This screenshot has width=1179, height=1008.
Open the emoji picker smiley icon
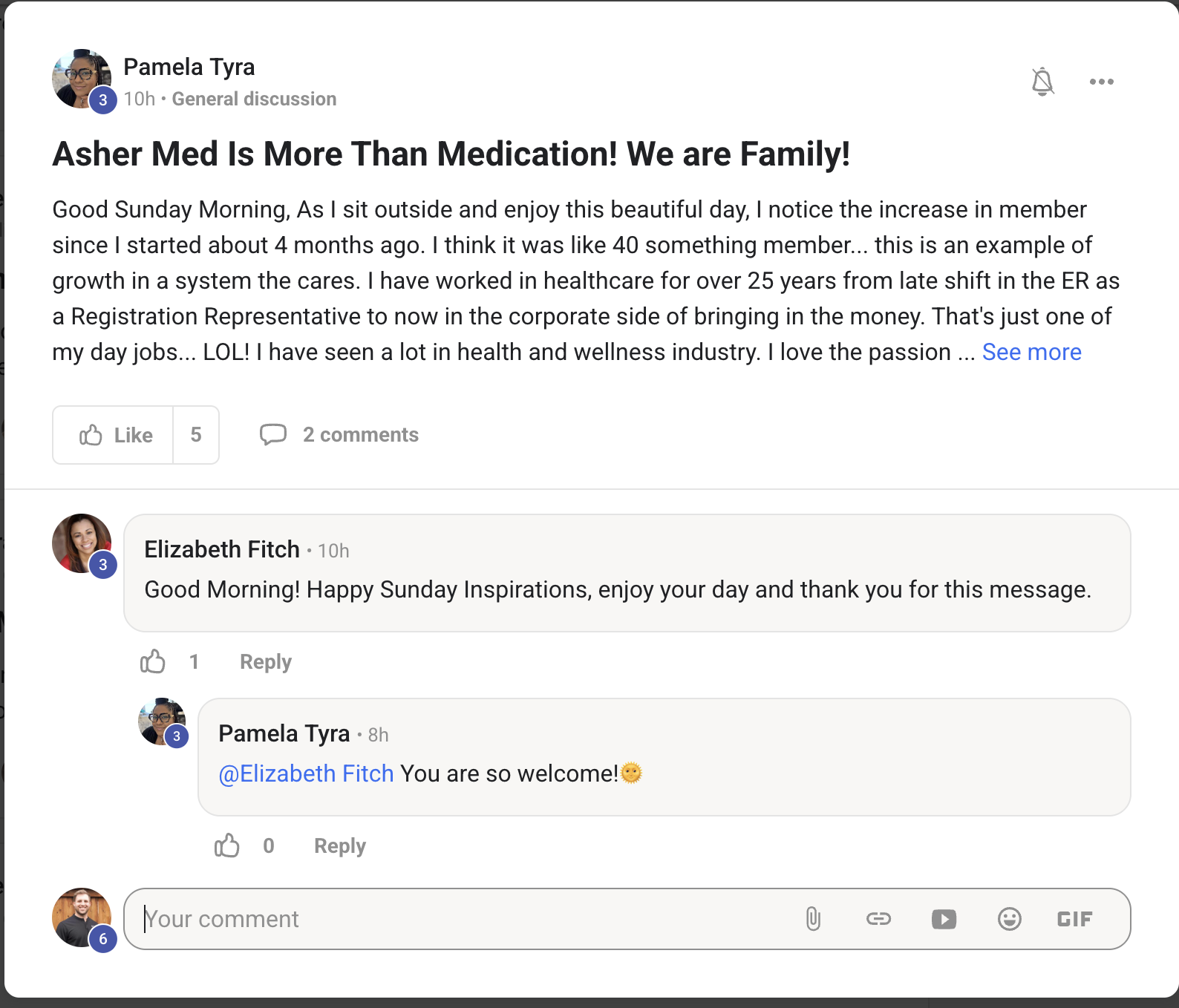(x=1009, y=919)
